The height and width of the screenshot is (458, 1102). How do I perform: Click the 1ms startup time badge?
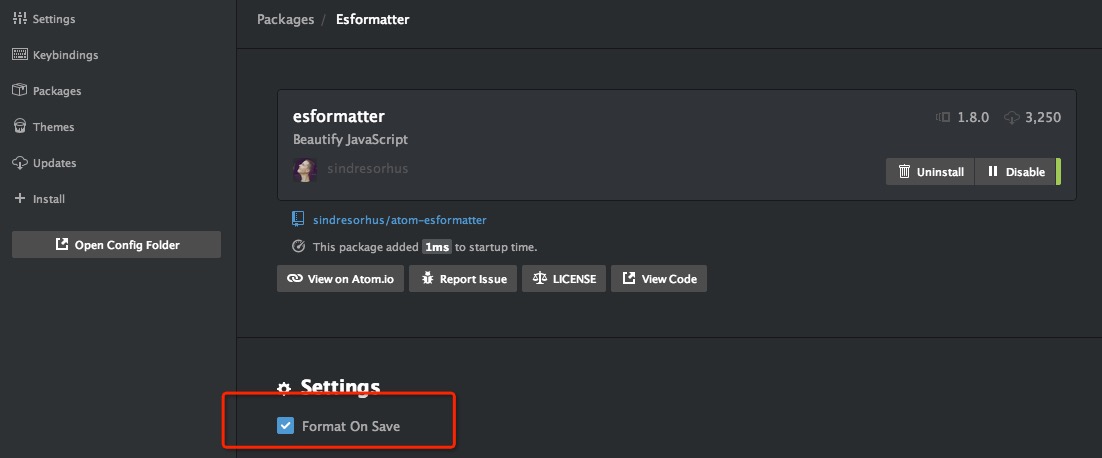pyautogui.click(x=436, y=247)
